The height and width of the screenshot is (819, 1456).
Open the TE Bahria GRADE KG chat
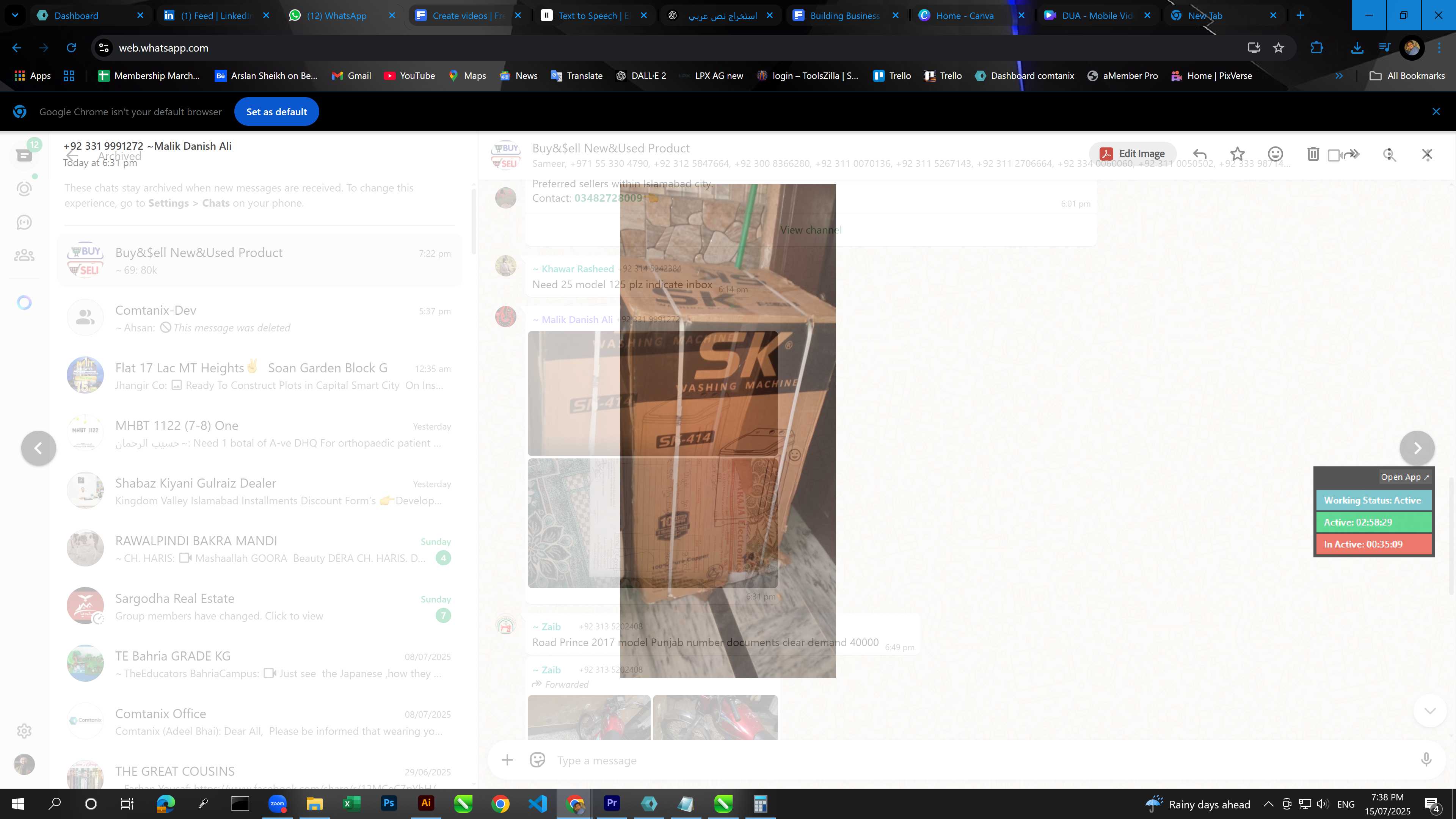click(x=259, y=664)
